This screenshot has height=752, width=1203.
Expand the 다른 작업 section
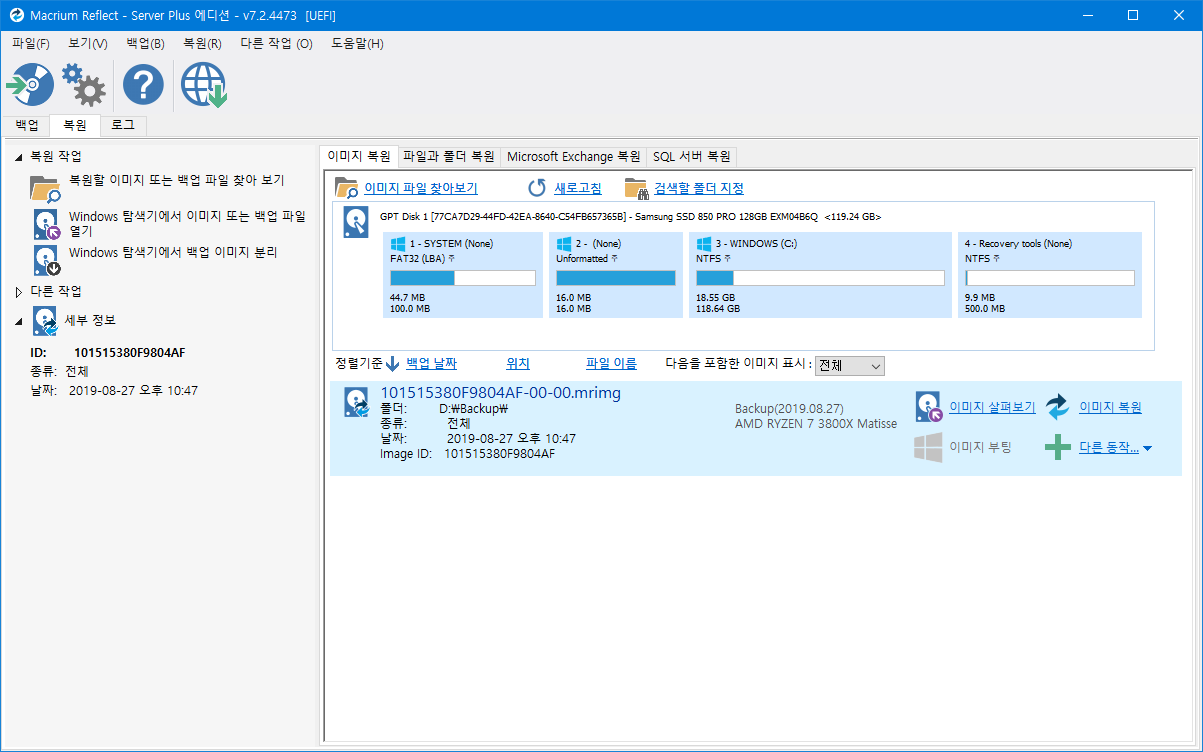[18, 292]
